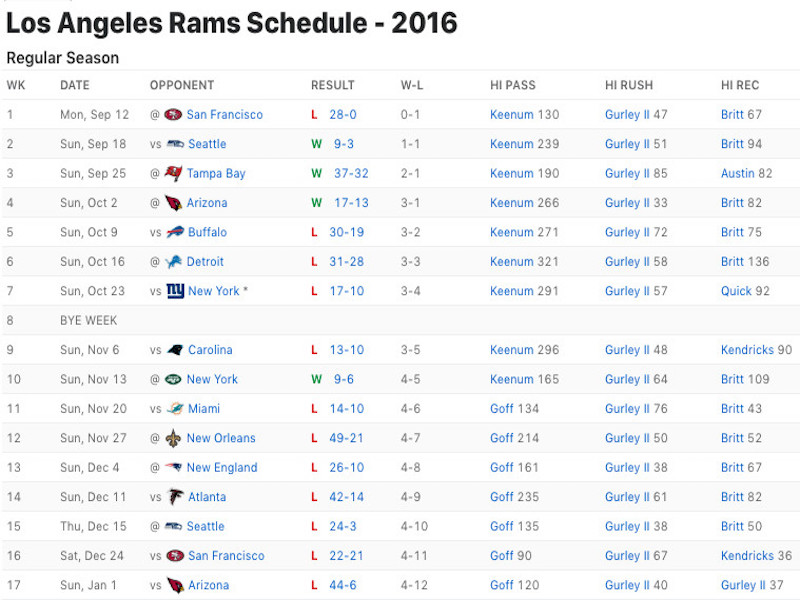Click the Seahawks logo in week 2 row
The height and width of the screenshot is (600, 800).
(176, 144)
